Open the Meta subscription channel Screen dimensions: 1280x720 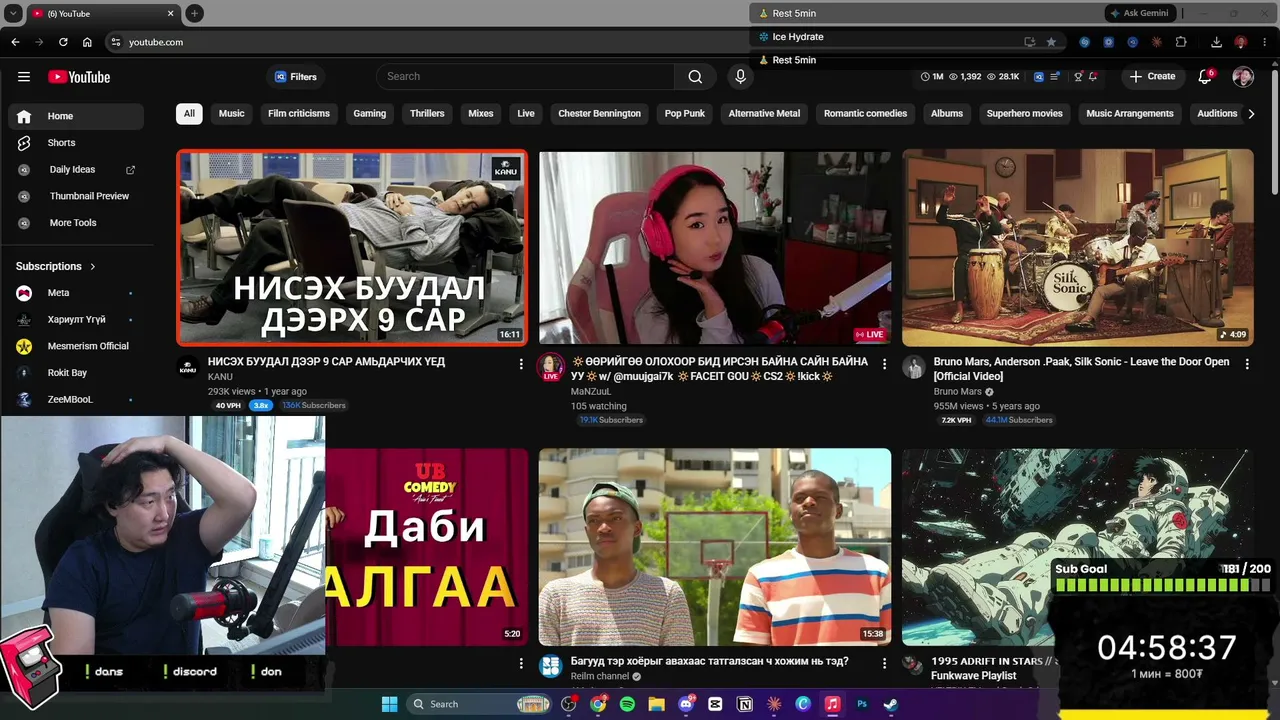[76, 293]
